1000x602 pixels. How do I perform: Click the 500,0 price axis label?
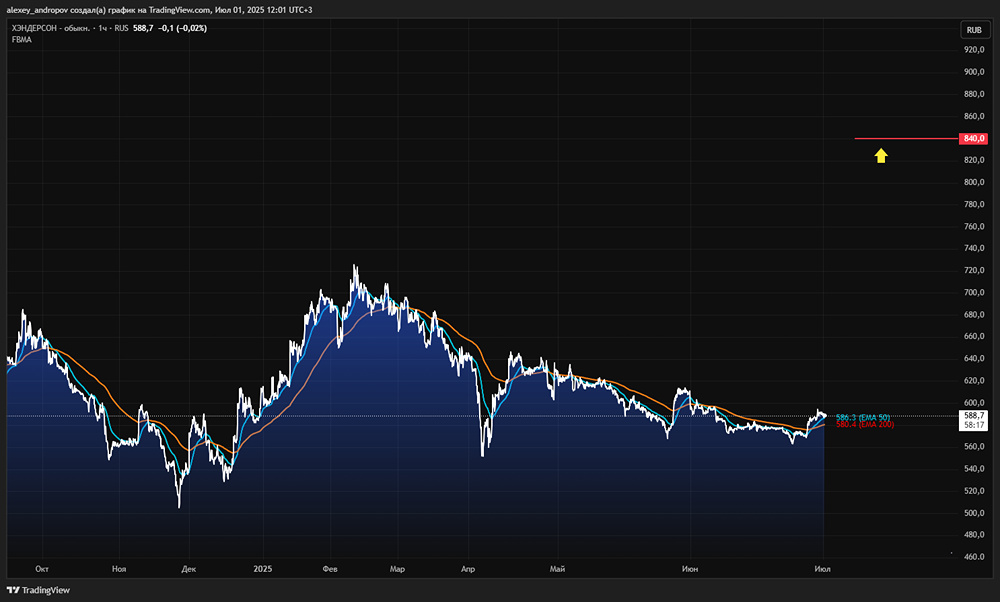coord(974,513)
